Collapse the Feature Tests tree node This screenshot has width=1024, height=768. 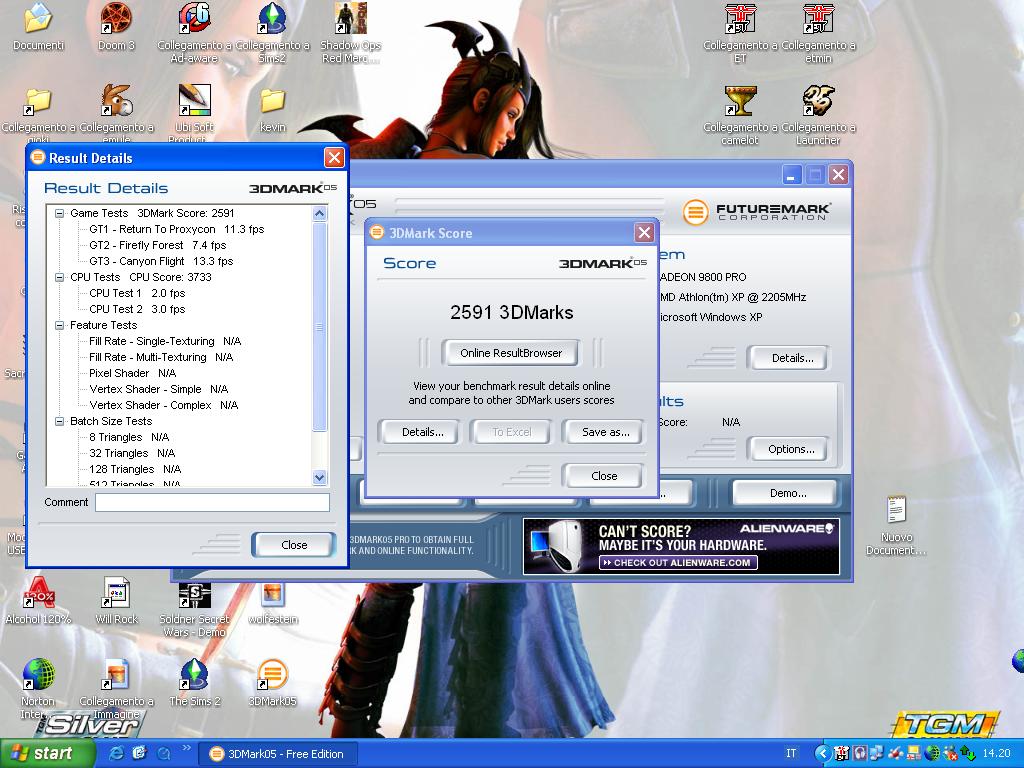click(60, 325)
